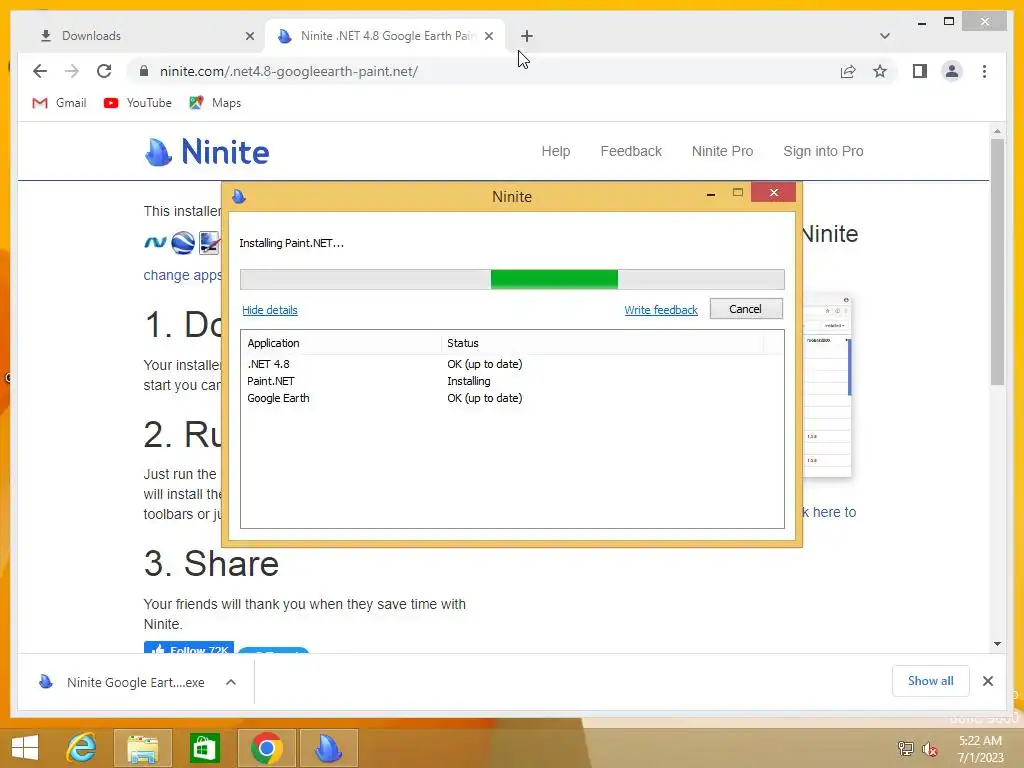The width and height of the screenshot is (1024, 768).
Task: Click Write feedback link in installer
Action: (x=661, y=310)
